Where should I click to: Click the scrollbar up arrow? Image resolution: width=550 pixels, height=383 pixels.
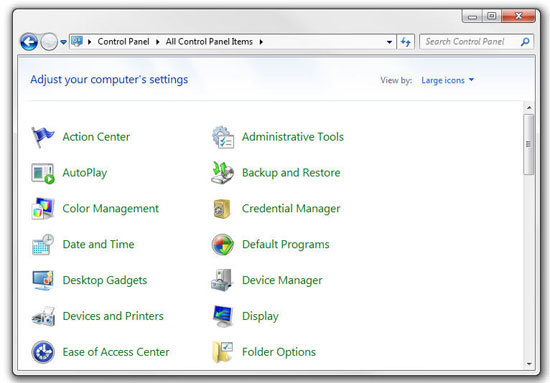pos(529,108)
